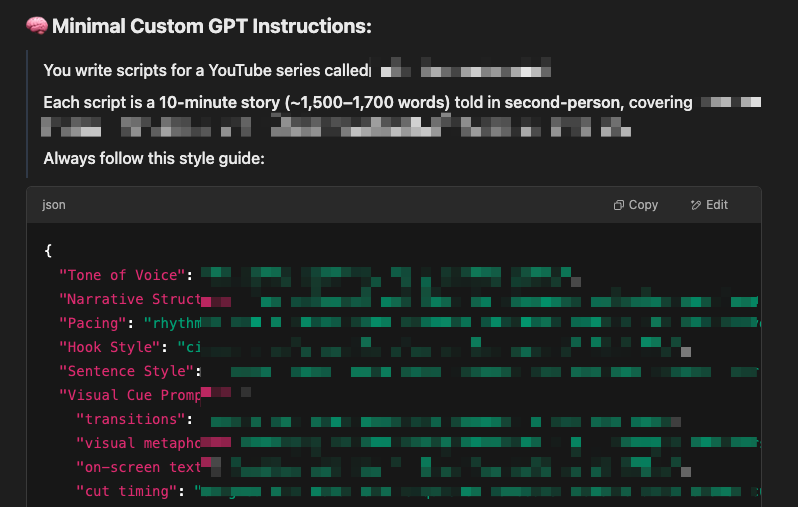The width and height of the screenshot is (798, 507).
Task: Click the Minimal Custom GPT Instructions heading
Action: [x=212, y=26]
